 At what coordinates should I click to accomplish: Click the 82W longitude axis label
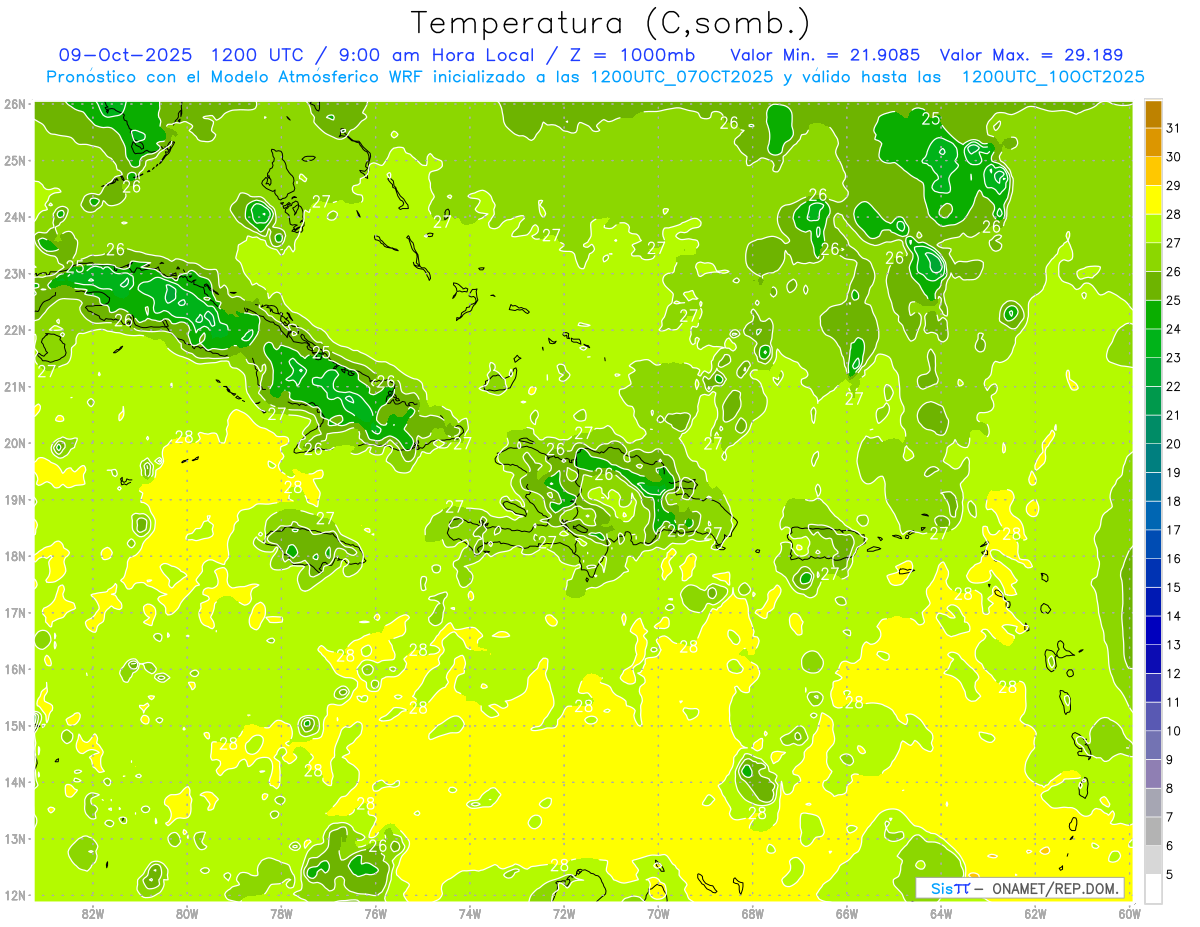(x=93, y=913)
